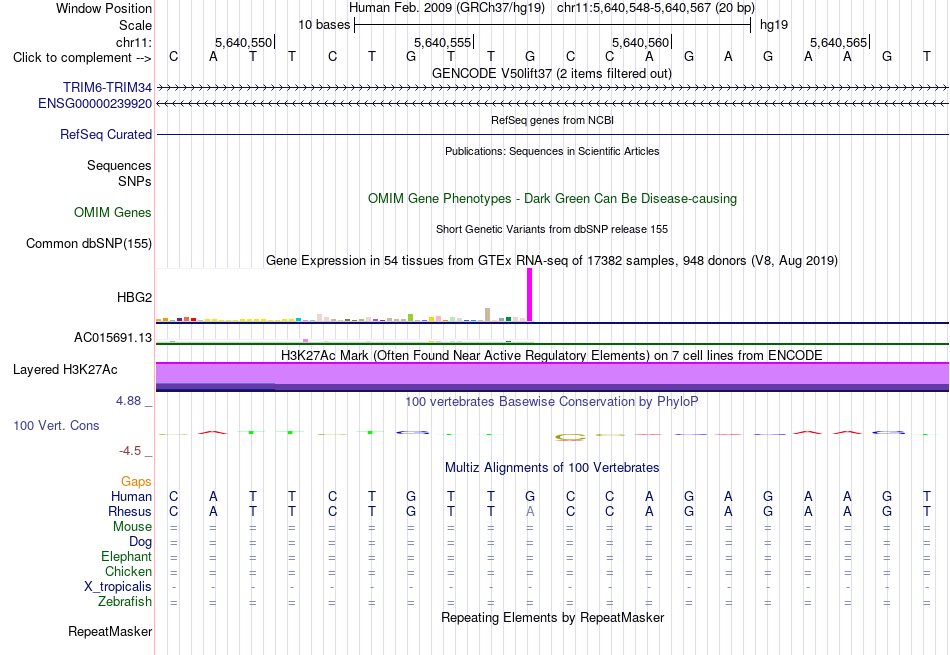
Task: Click the RefSeq Curated intron line
Action: point(552,135)
